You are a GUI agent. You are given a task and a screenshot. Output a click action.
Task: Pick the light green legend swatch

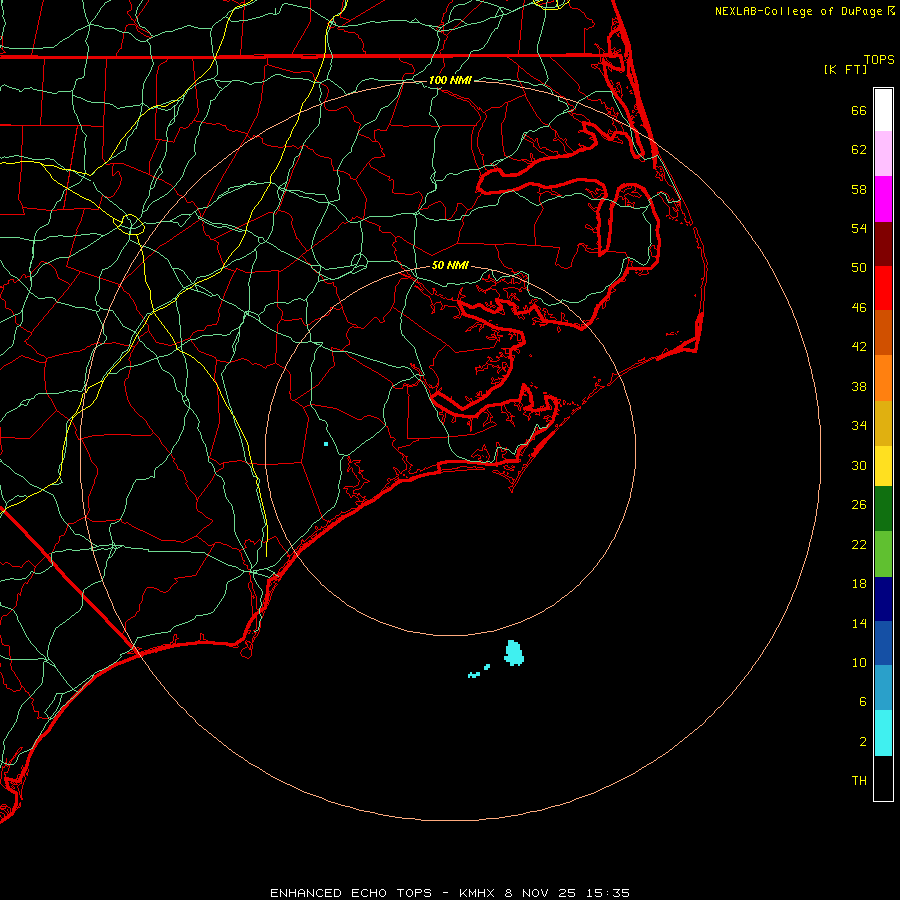click(883, 554)
